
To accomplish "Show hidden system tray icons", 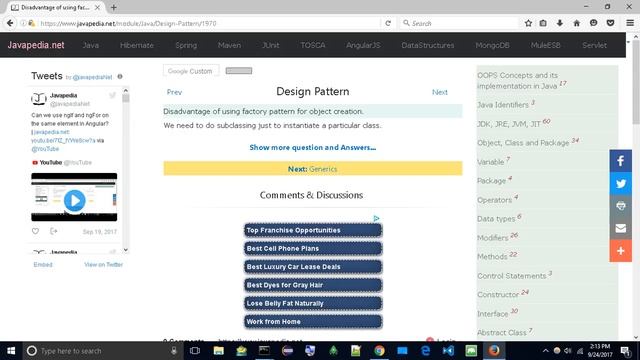I will click(545, 351).
